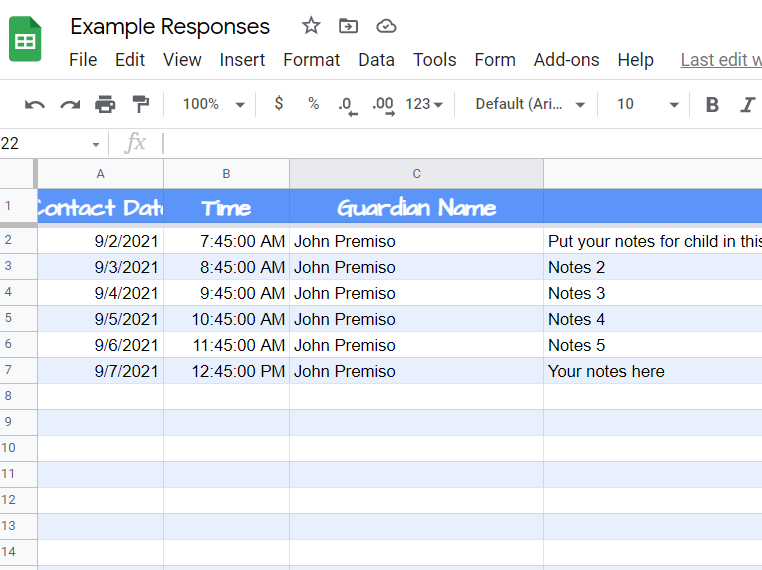The image size is (762, 570).
Task: Select column C header
Action: click(x=416, y=173)
